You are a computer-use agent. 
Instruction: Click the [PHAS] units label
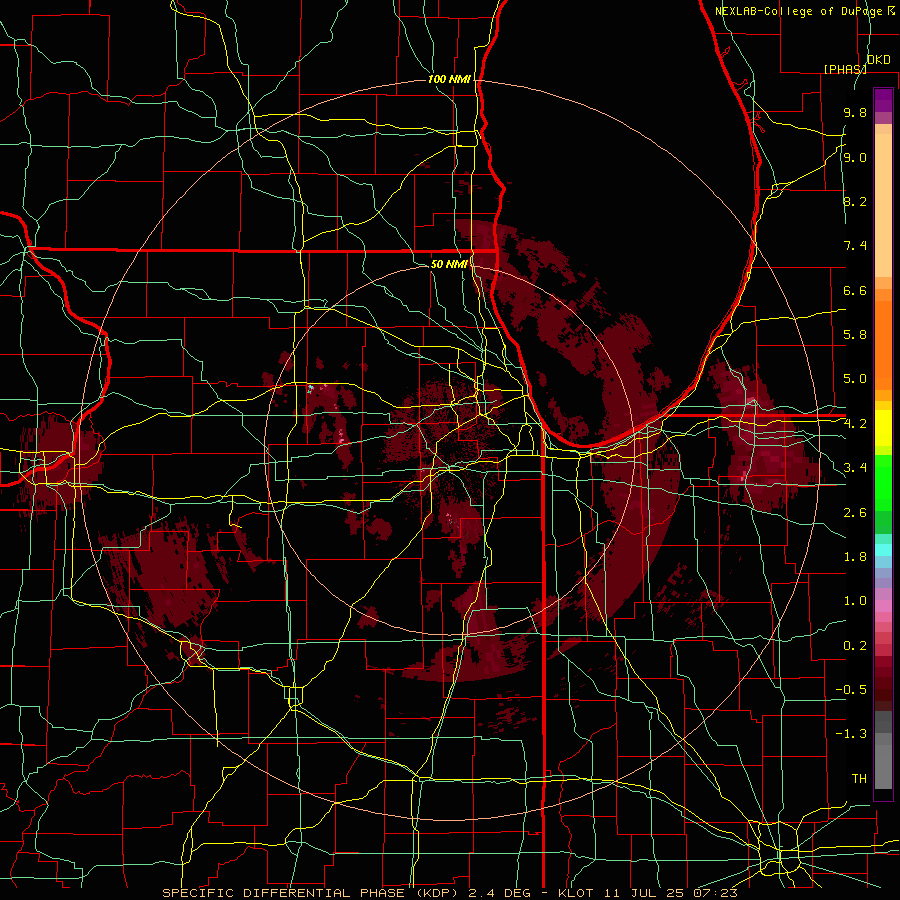tap(845, 69)
